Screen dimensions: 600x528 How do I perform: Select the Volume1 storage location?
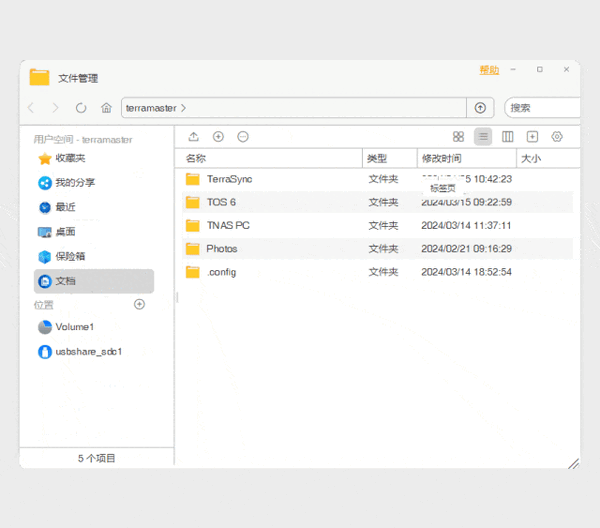[75, 327]
